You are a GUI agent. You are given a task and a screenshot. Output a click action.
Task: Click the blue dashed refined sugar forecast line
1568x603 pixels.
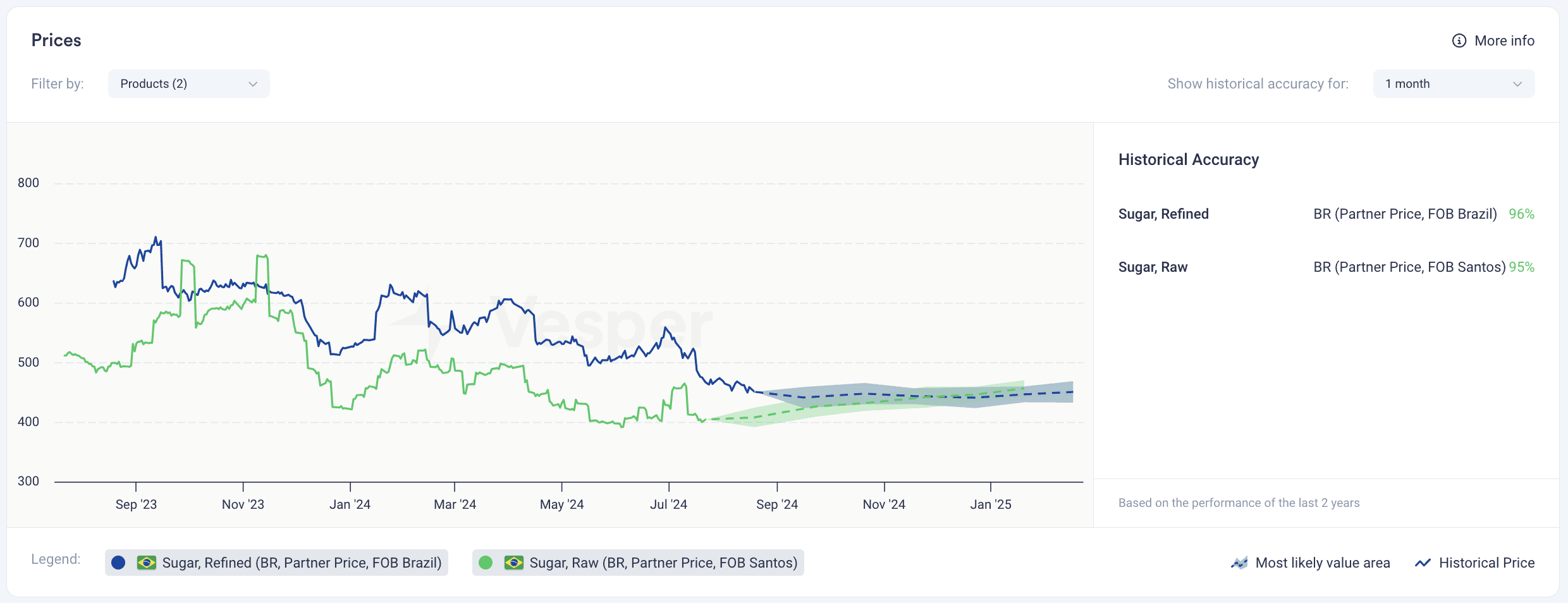tap(917, 396)
